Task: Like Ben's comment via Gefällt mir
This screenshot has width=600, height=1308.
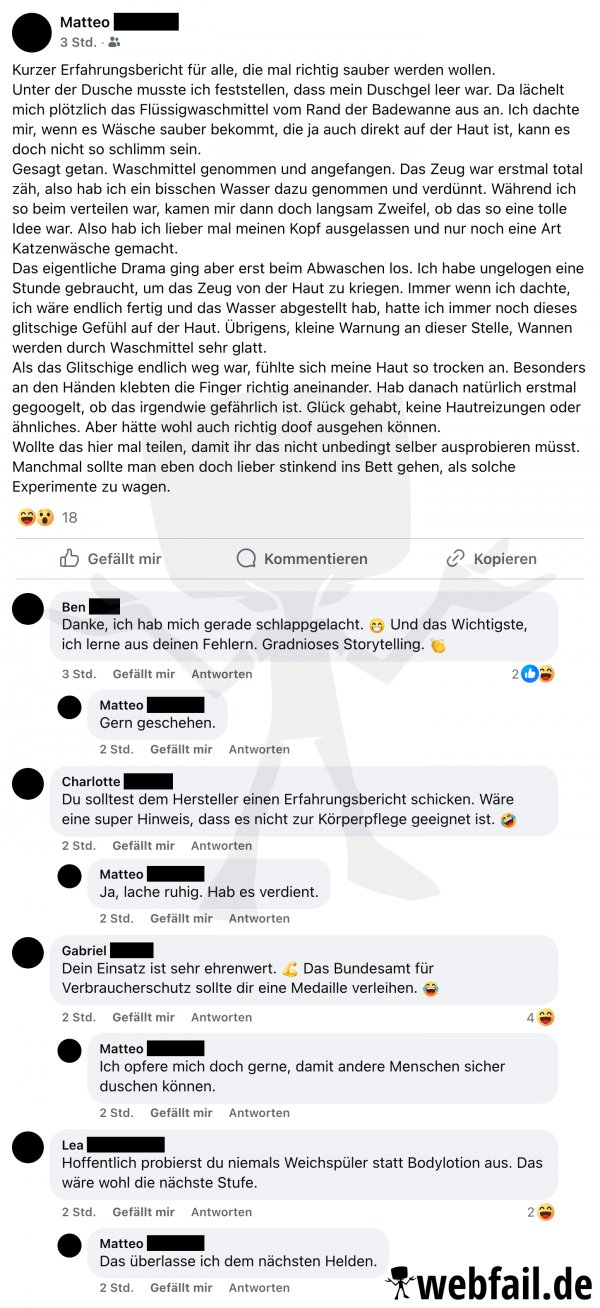Action: (x=144, y=674)
